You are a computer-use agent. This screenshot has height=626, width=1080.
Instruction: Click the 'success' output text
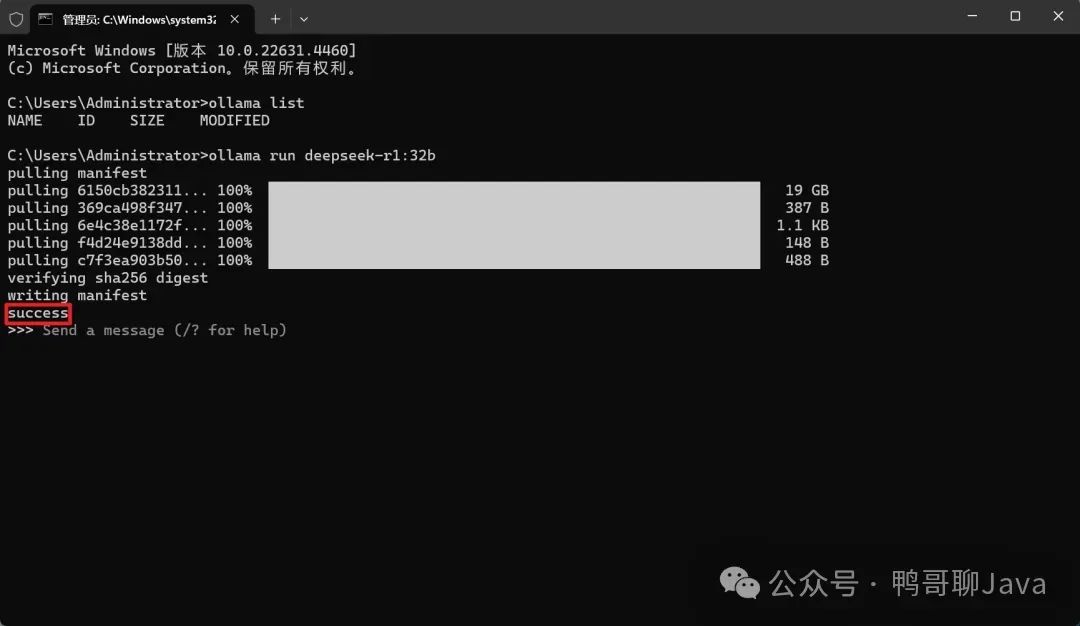point(38,313)
